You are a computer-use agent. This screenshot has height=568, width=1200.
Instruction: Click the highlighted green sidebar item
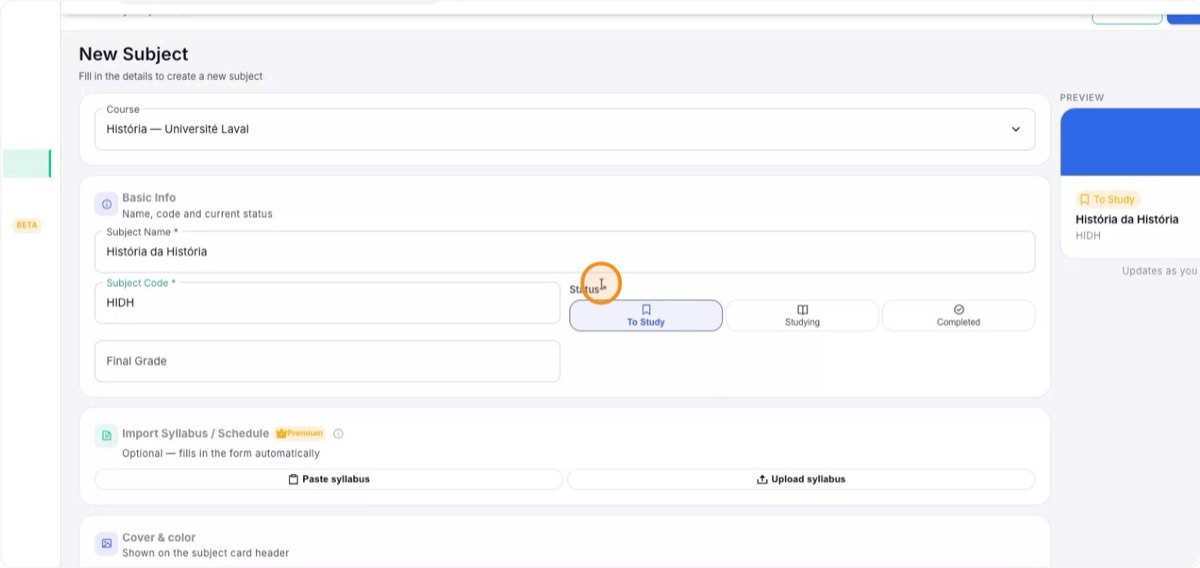(27, 164)
